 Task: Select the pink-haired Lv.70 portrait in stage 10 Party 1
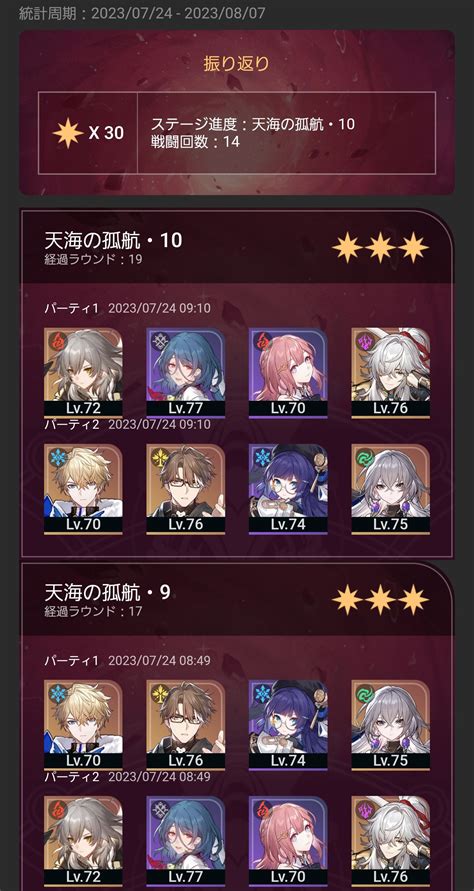(288, 373)
